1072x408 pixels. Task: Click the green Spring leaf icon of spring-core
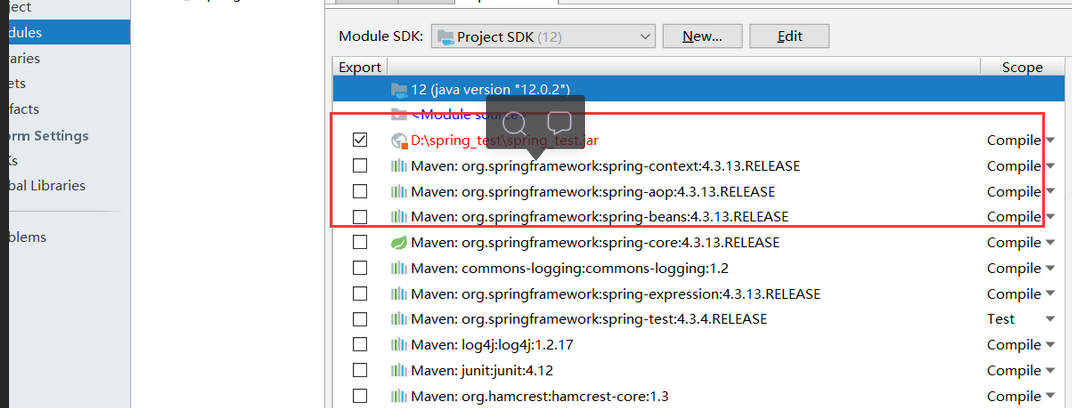[399, 243]
